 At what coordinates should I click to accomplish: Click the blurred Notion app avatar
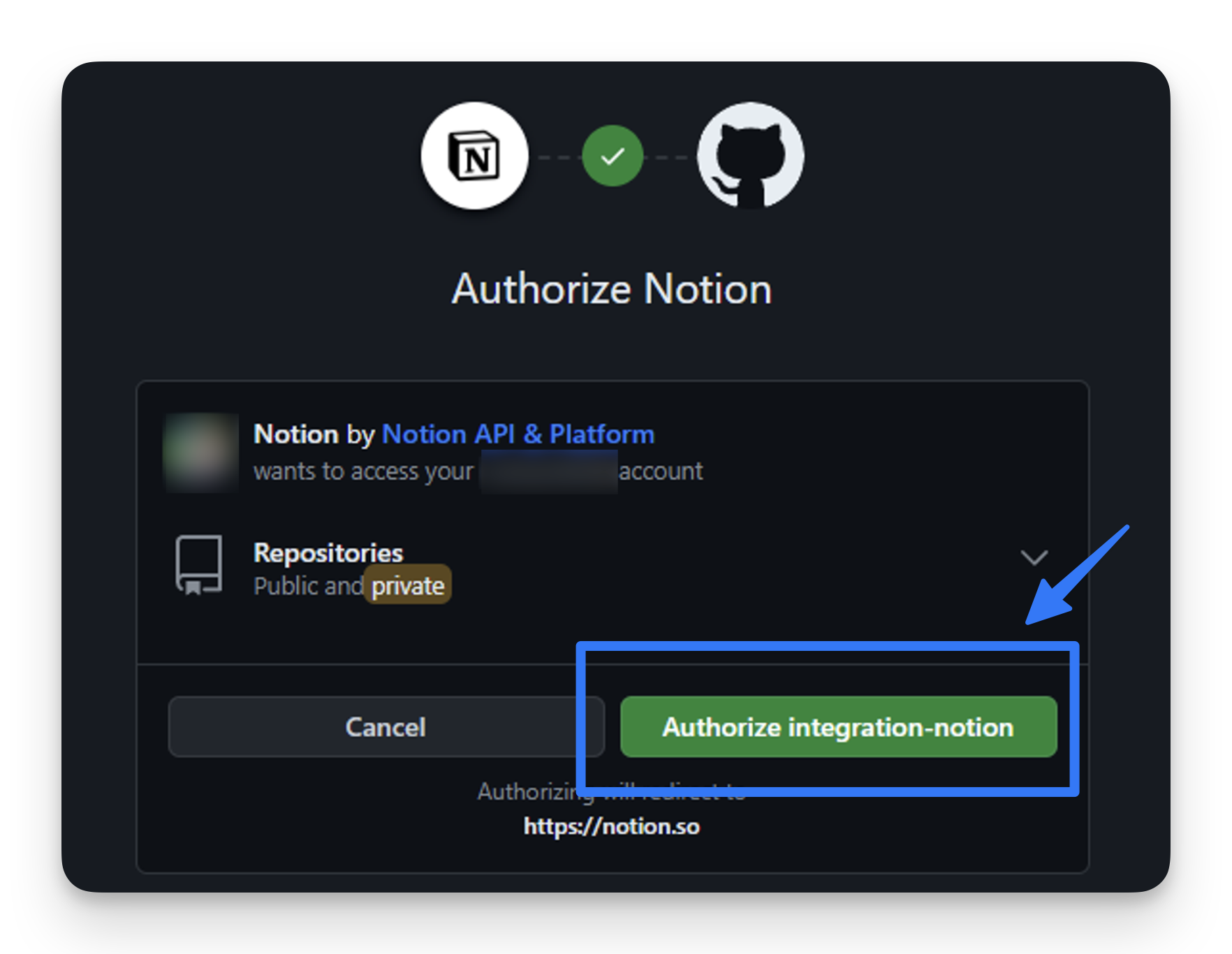coord(201,453)
